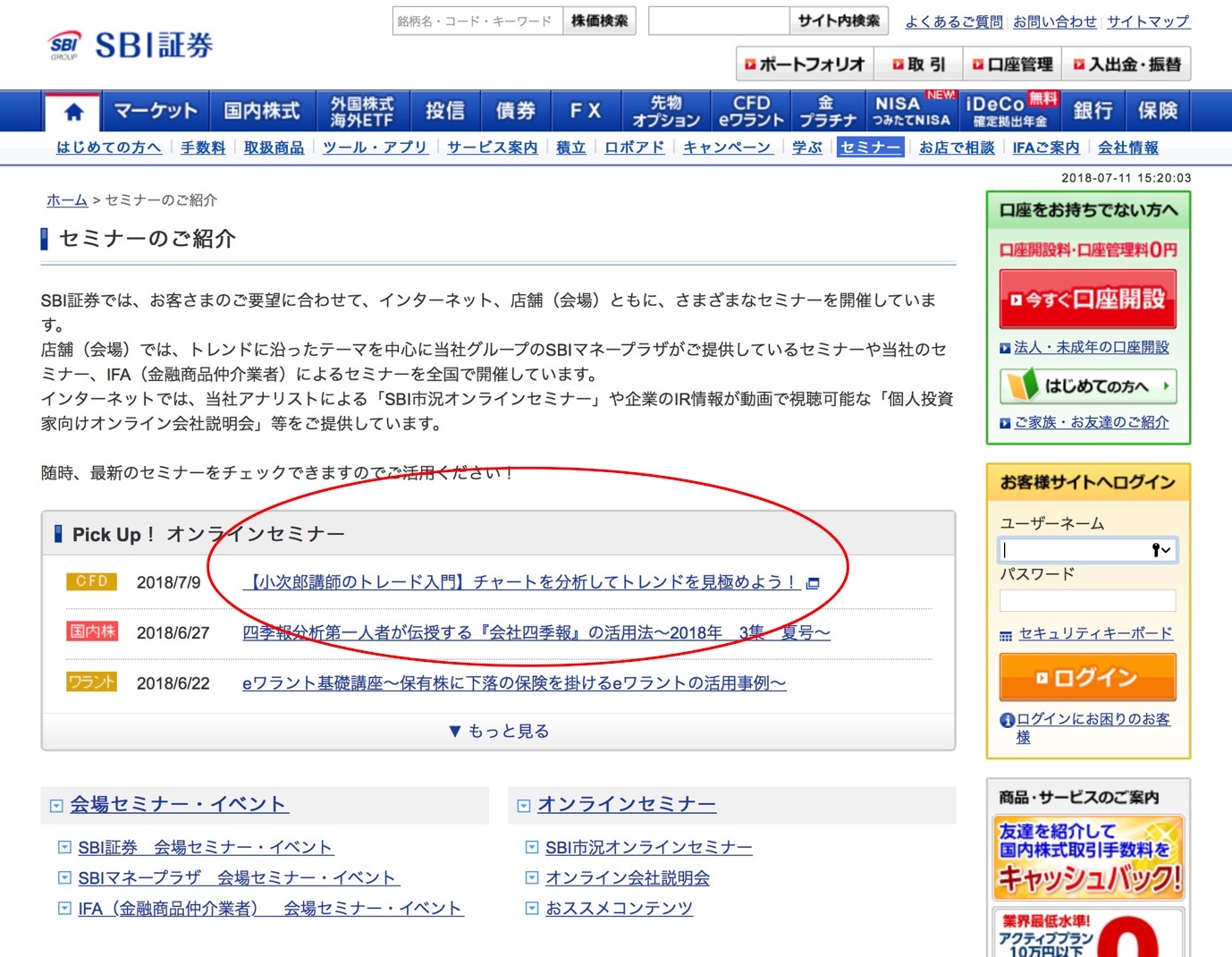Viewport: 1232px width, 957px height.
Task: Open the 取扱商品 submenu link
Action: tap(274, 148)
